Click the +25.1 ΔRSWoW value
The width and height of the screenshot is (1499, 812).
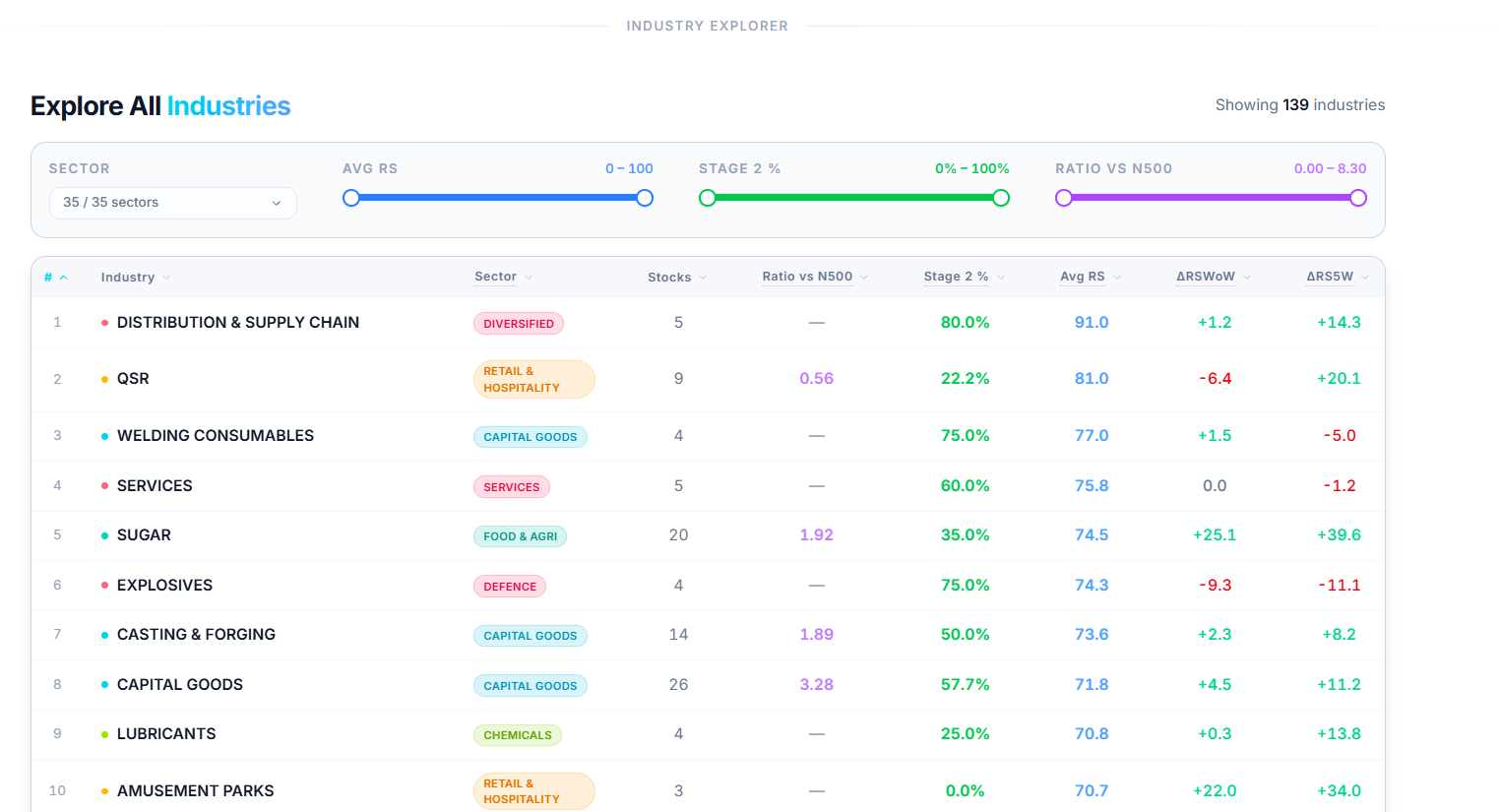pyautogui.click(x=1215, y=535)
